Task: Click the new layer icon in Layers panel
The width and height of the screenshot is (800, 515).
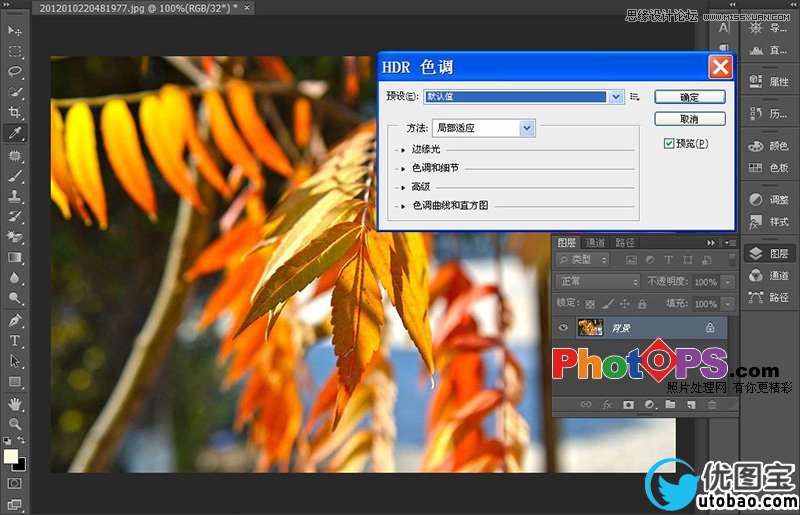Action: [x=691, y=405]
